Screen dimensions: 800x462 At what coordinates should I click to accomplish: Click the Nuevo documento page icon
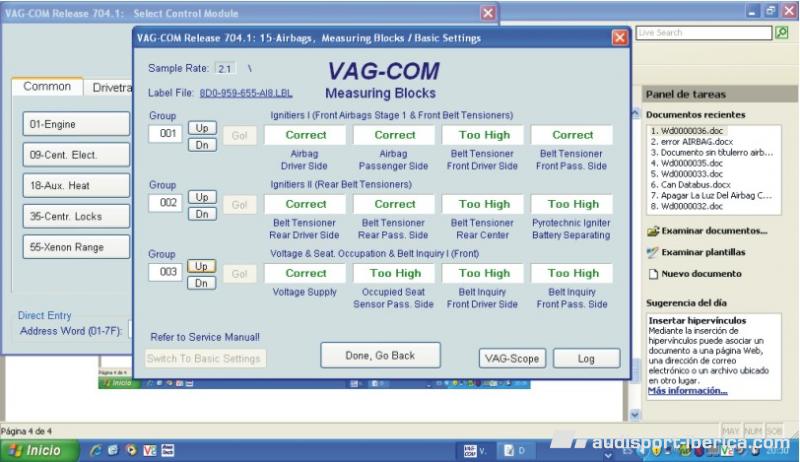[x=653, y=274]
